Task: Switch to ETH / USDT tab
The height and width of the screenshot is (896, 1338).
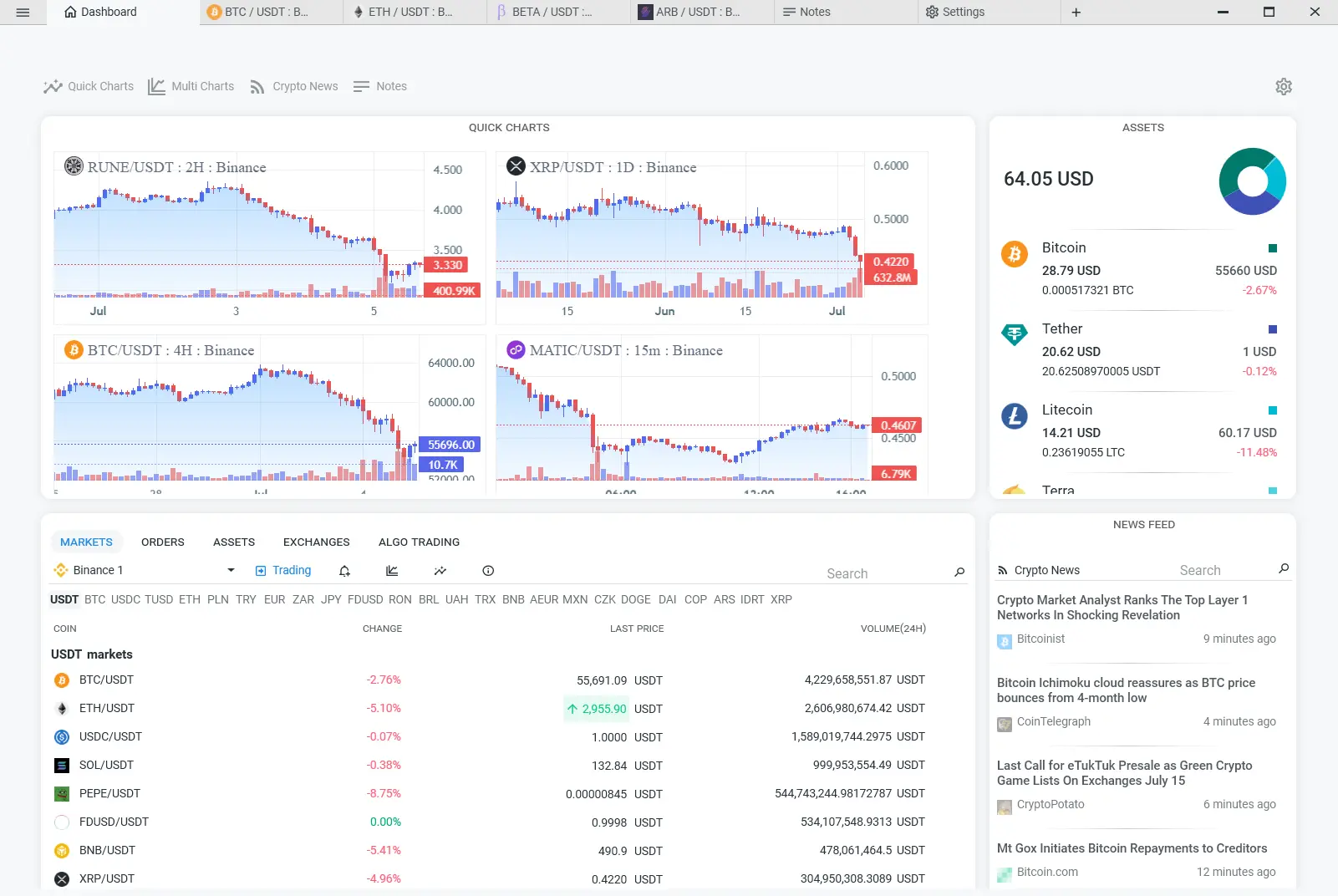Action: [415, 13]
